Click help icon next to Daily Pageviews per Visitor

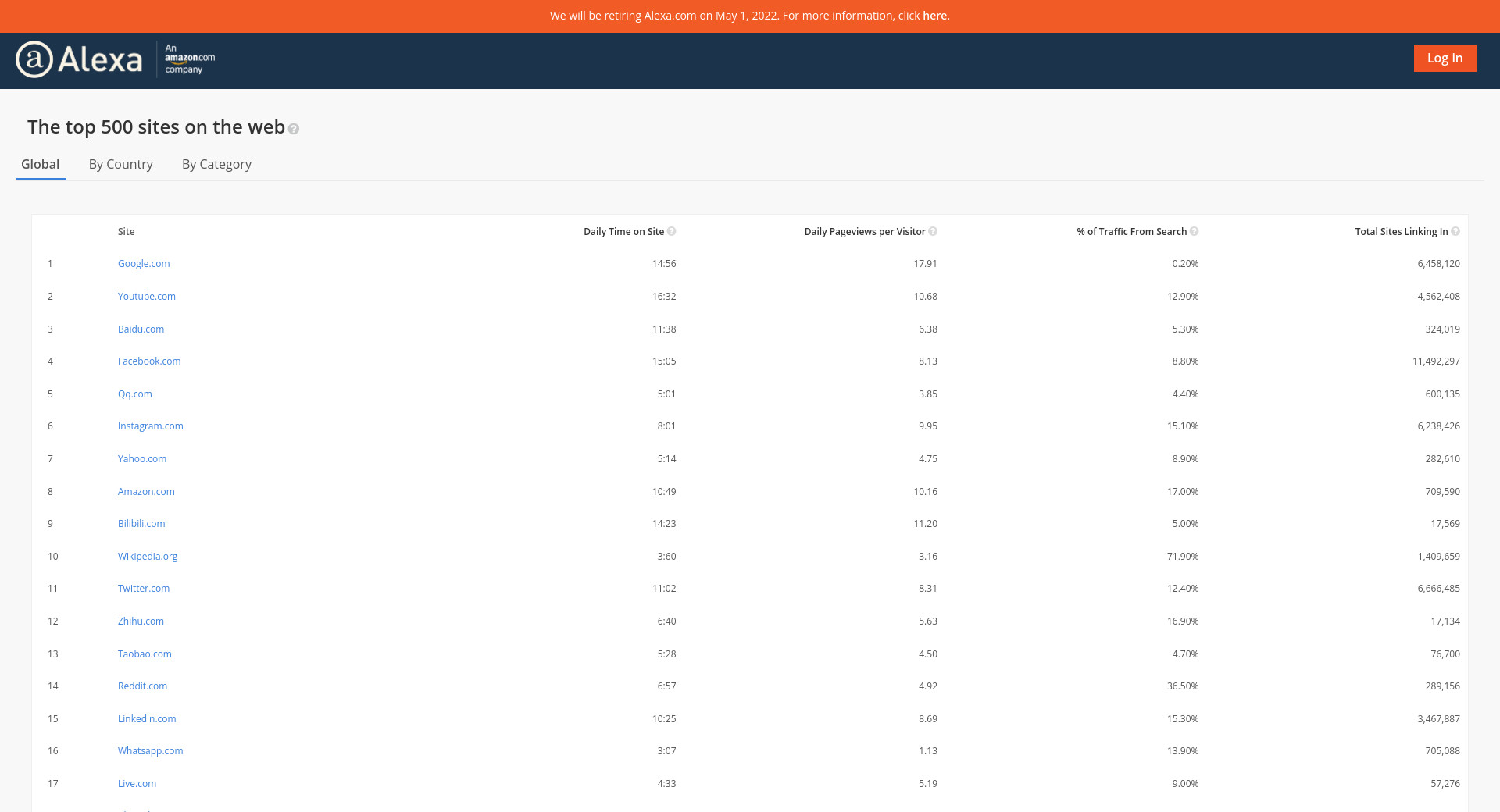click(x=933, y=232)
